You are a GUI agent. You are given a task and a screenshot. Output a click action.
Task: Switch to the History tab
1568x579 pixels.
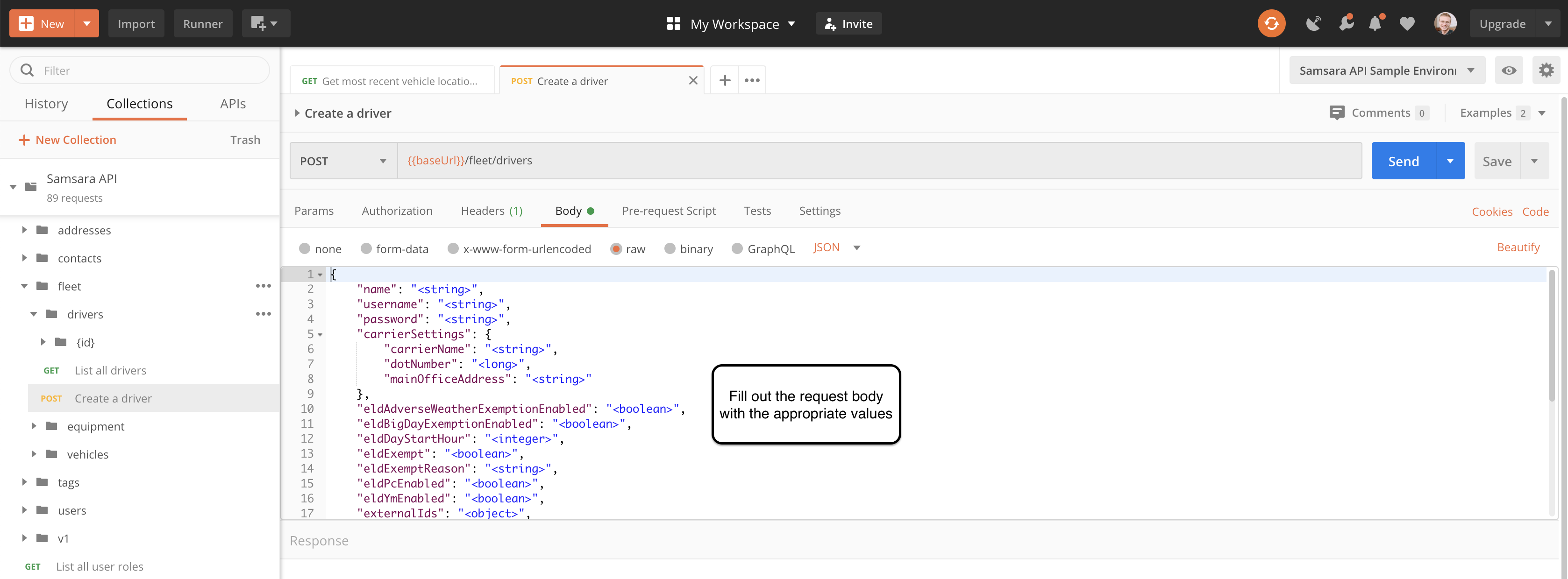pyautogui.click(x=46, y=104)
